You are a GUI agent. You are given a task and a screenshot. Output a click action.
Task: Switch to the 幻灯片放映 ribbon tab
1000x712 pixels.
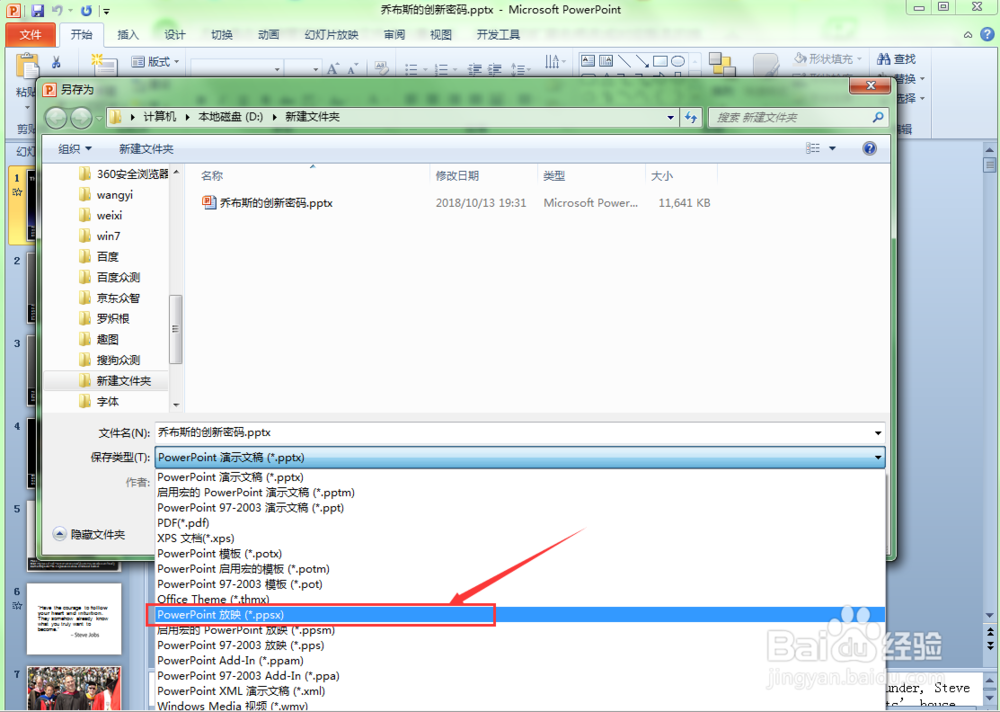point(332,35)
